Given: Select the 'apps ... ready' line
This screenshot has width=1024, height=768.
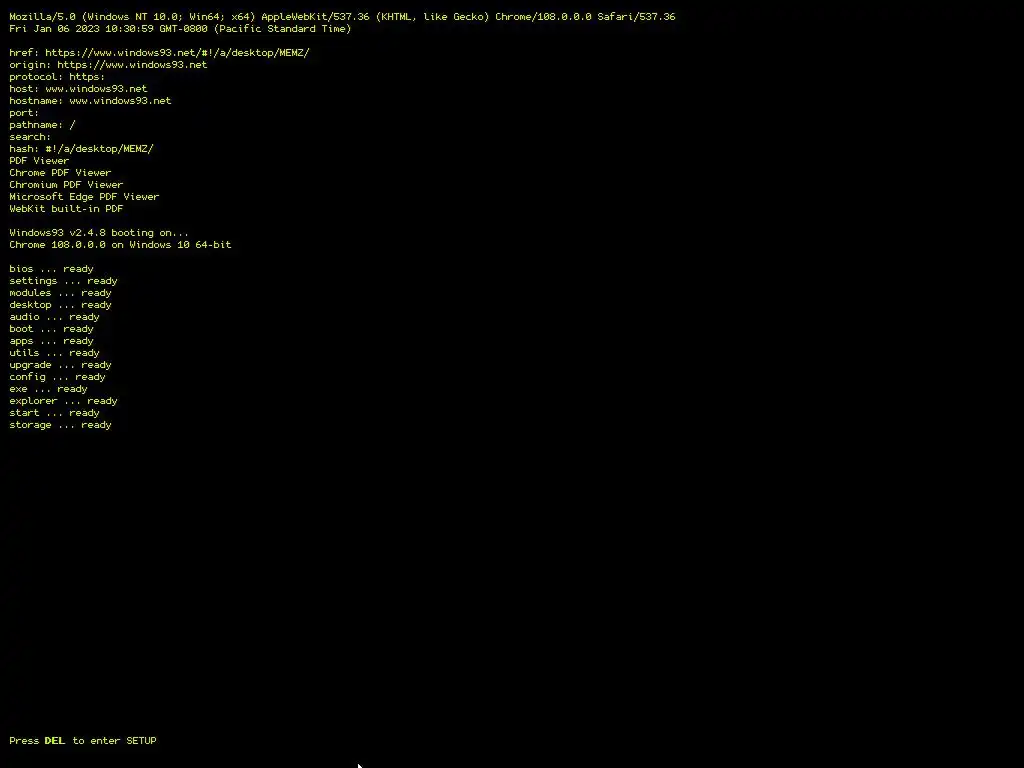Looking at the screenshot, I should 52,341.
